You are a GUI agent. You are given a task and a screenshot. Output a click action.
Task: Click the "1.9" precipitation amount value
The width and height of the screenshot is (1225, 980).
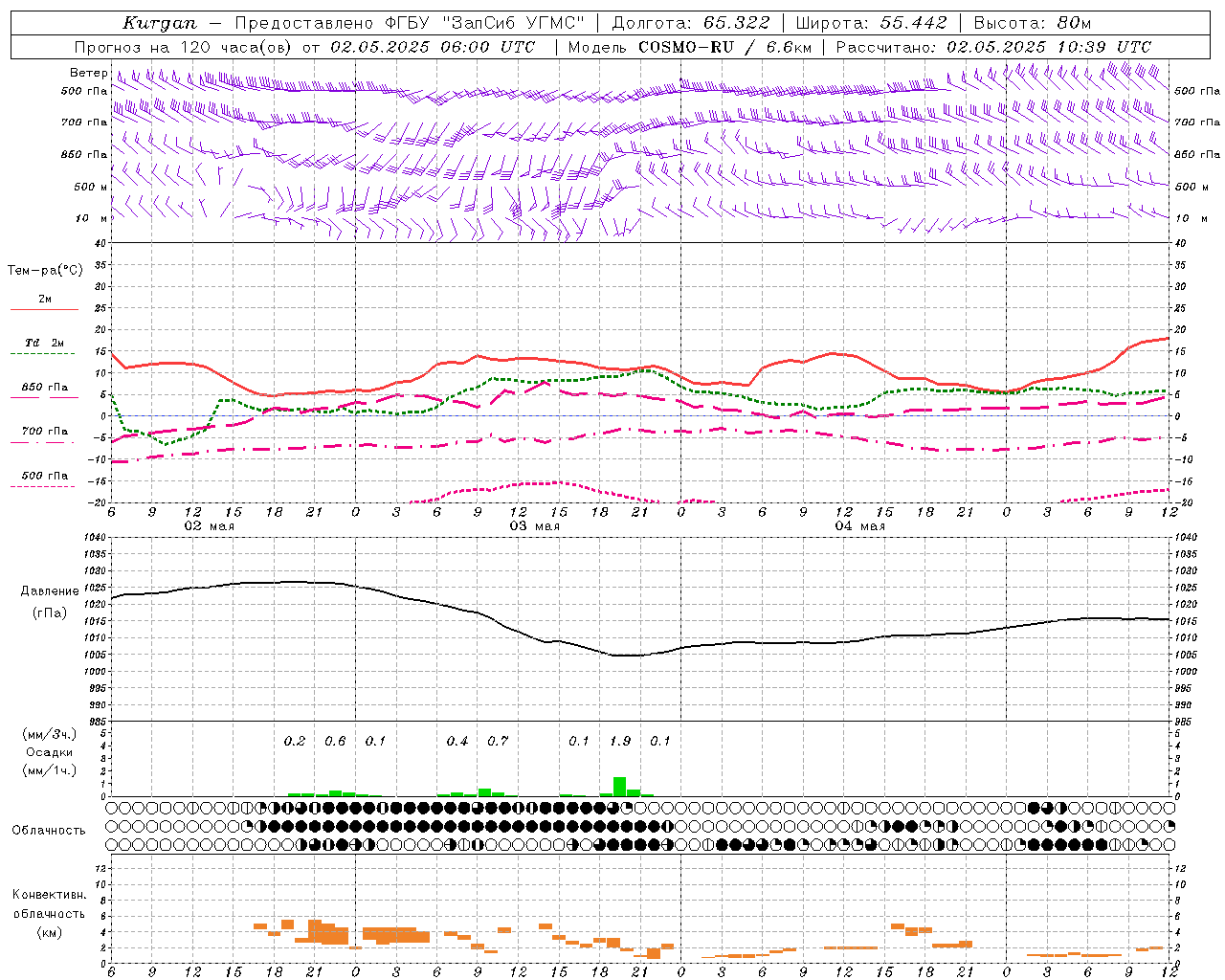click(x=620, y=741)
